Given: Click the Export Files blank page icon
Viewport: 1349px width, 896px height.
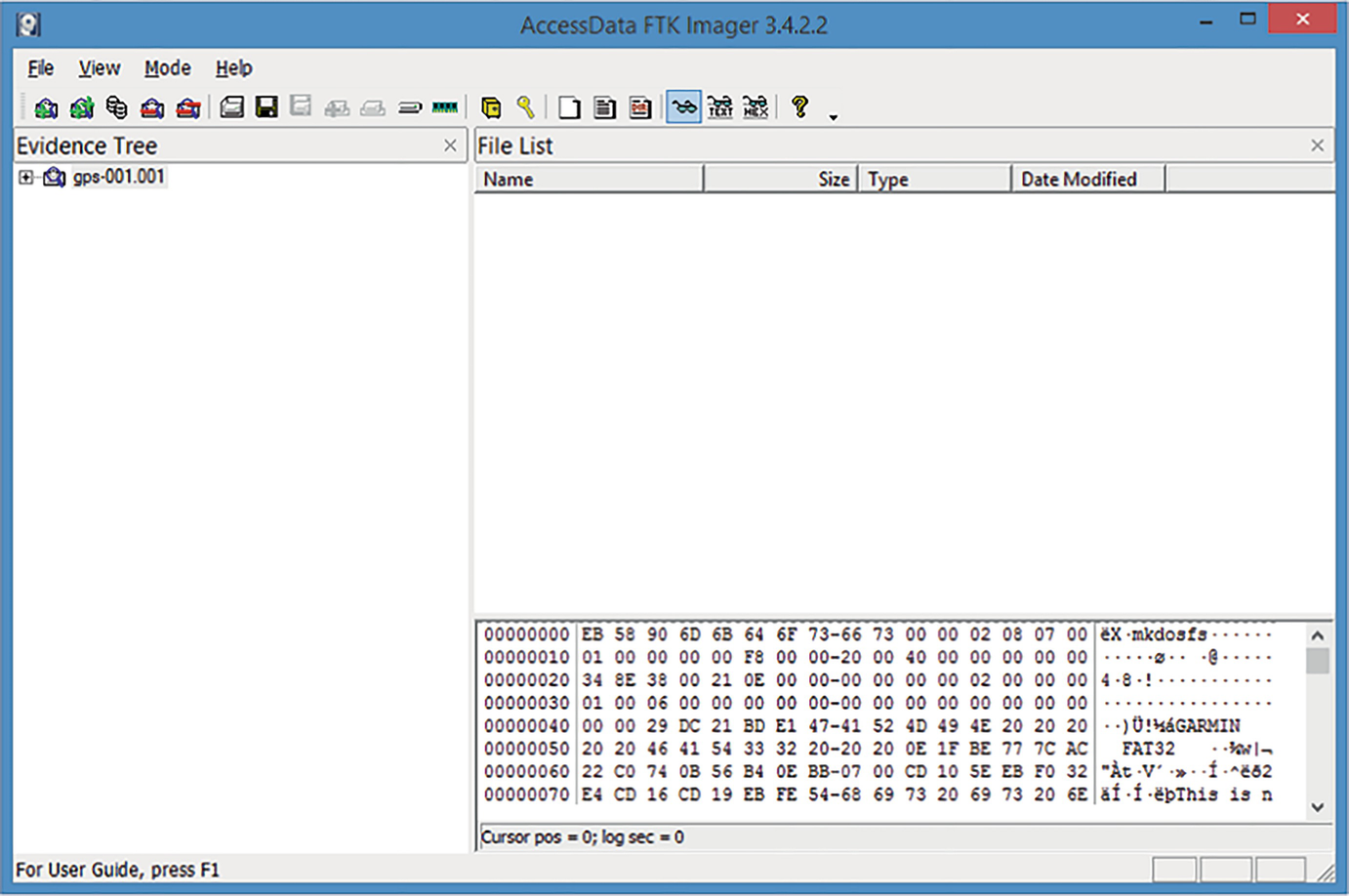Looking at the screenshot, I should pyautogui.click(x=569, y=107).
